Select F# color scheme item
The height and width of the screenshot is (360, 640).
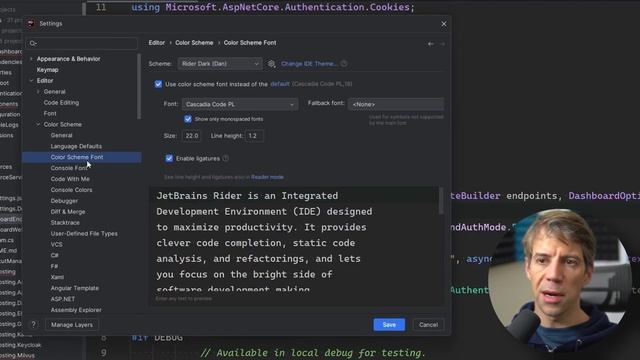coord(54,266)
